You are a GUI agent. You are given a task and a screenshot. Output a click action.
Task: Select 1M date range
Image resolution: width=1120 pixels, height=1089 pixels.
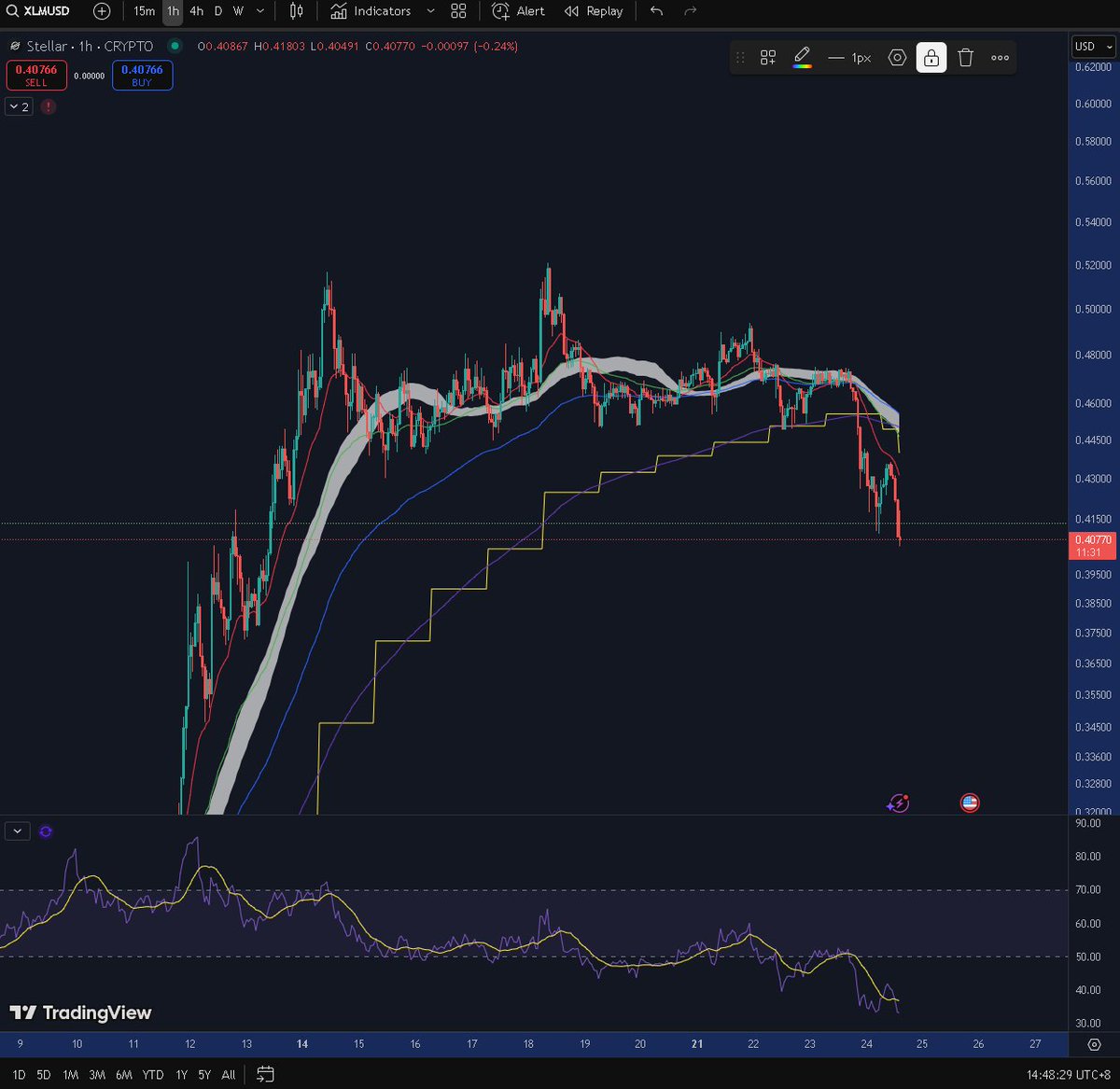70,1074
